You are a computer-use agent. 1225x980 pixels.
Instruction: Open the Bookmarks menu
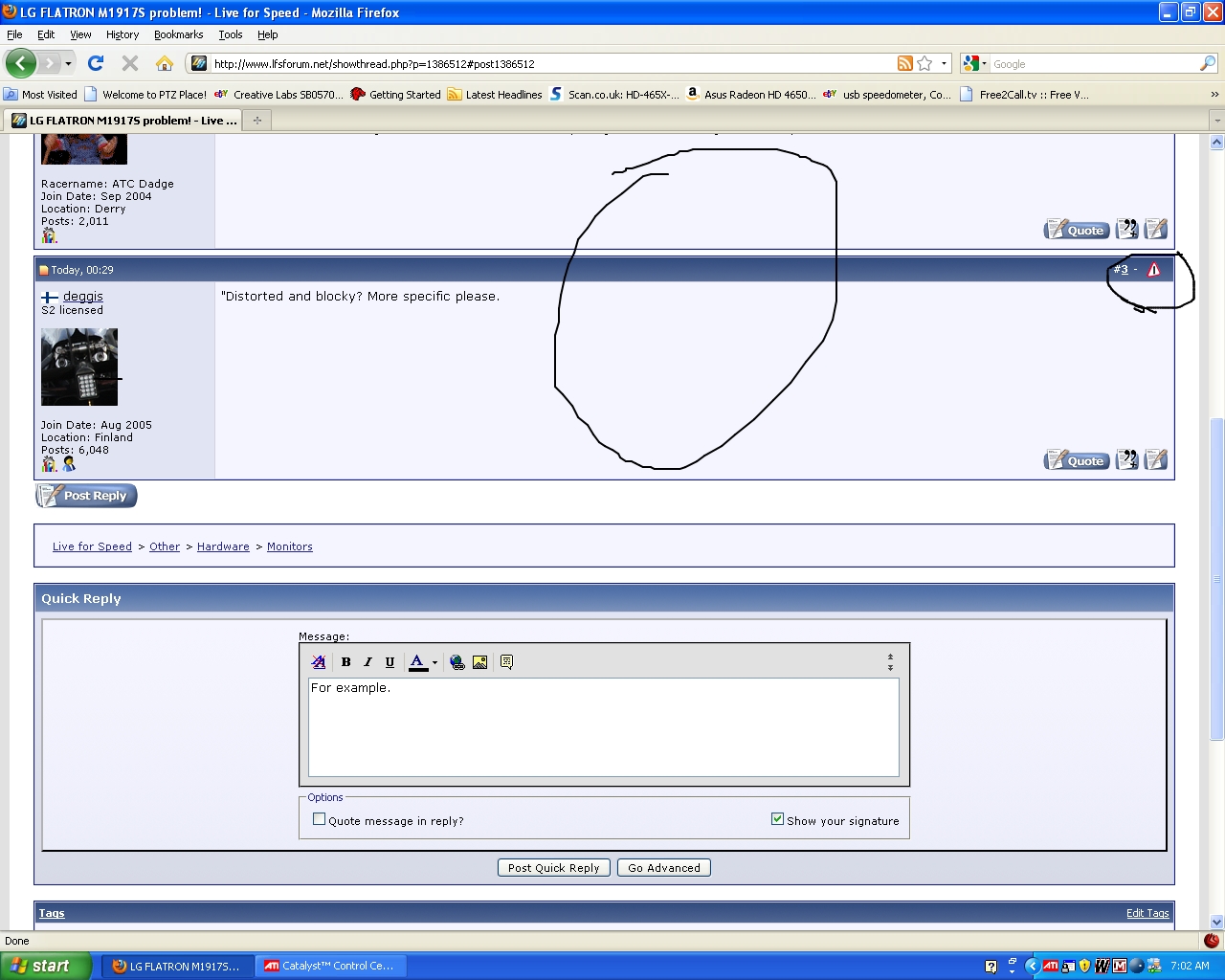pos(179,34)
